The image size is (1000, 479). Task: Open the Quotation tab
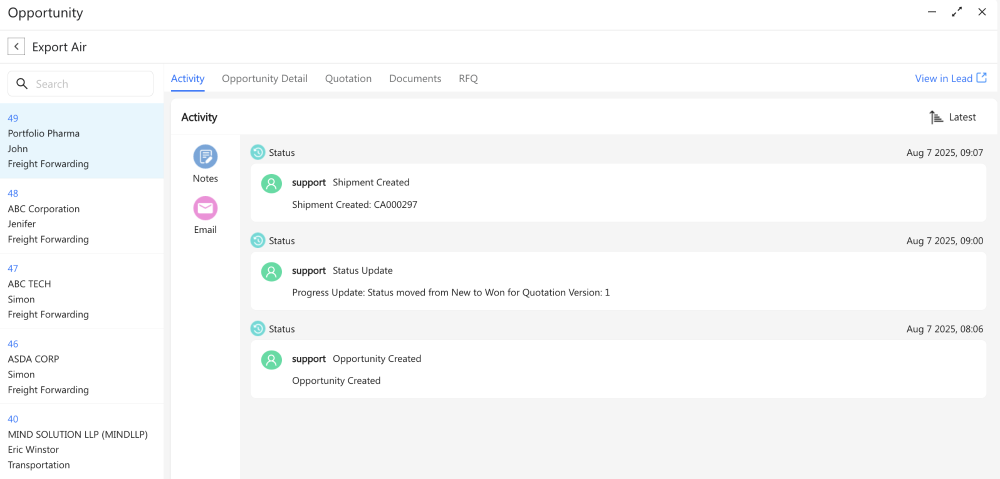[348, 78]
